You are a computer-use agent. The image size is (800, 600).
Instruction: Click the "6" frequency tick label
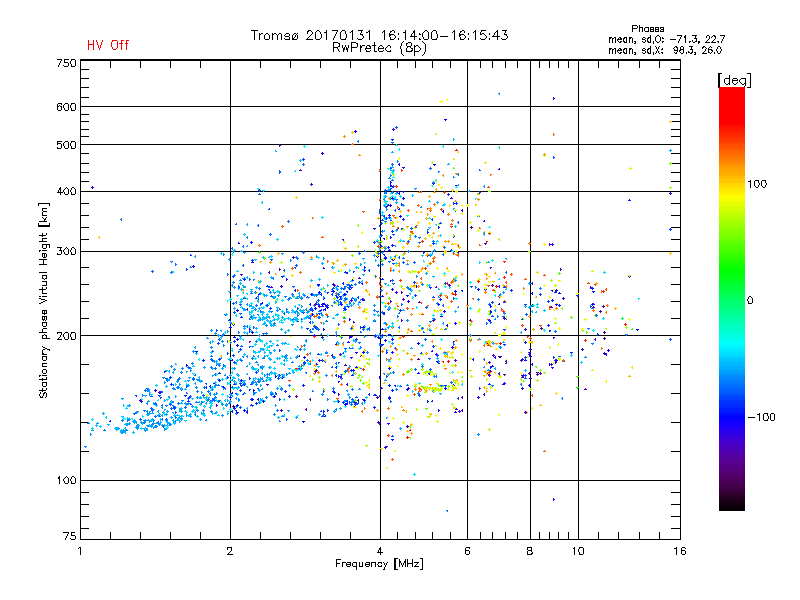(467, 551)
